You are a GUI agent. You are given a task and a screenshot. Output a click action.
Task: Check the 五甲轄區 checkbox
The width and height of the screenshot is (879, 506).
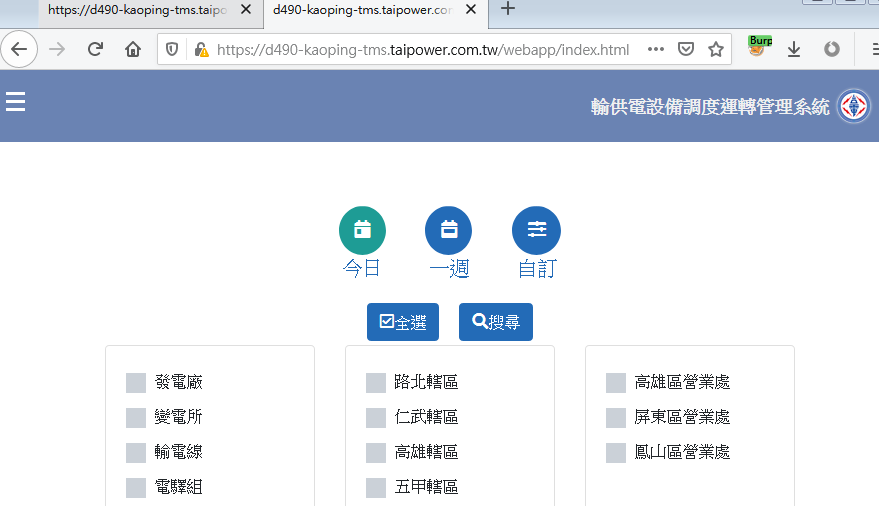click(376, 488)
